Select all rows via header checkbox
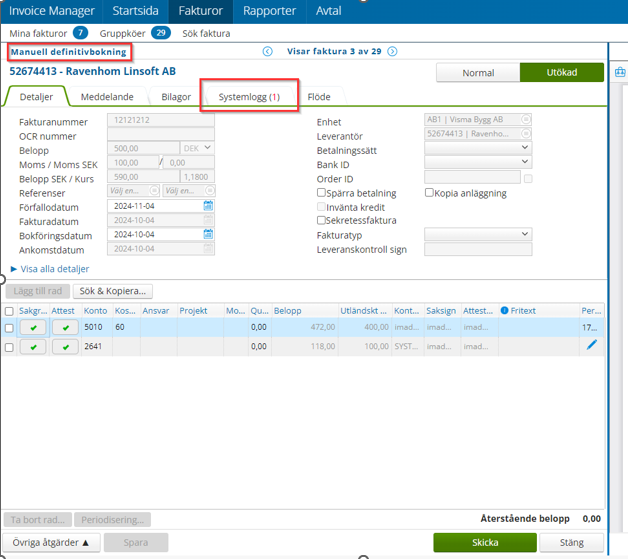The height and width of the screenshot is (559, 628). click(x=9, y=311)
